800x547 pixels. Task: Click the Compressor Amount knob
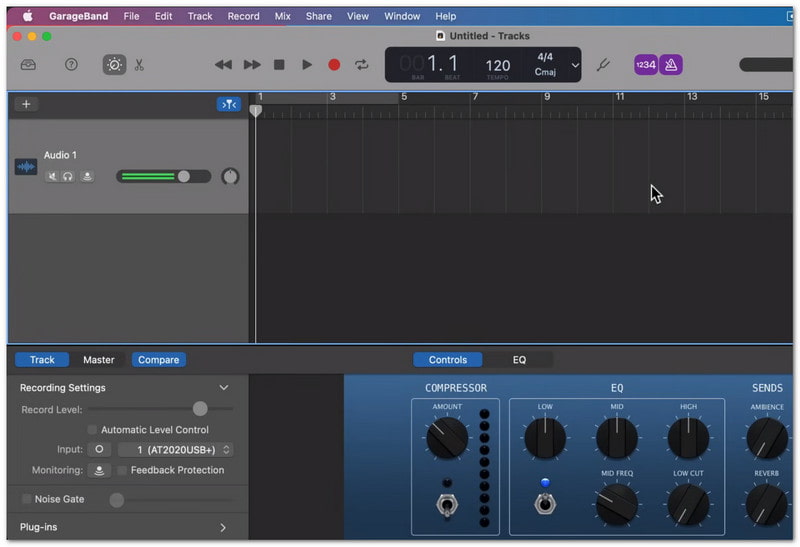coord(447,438)
